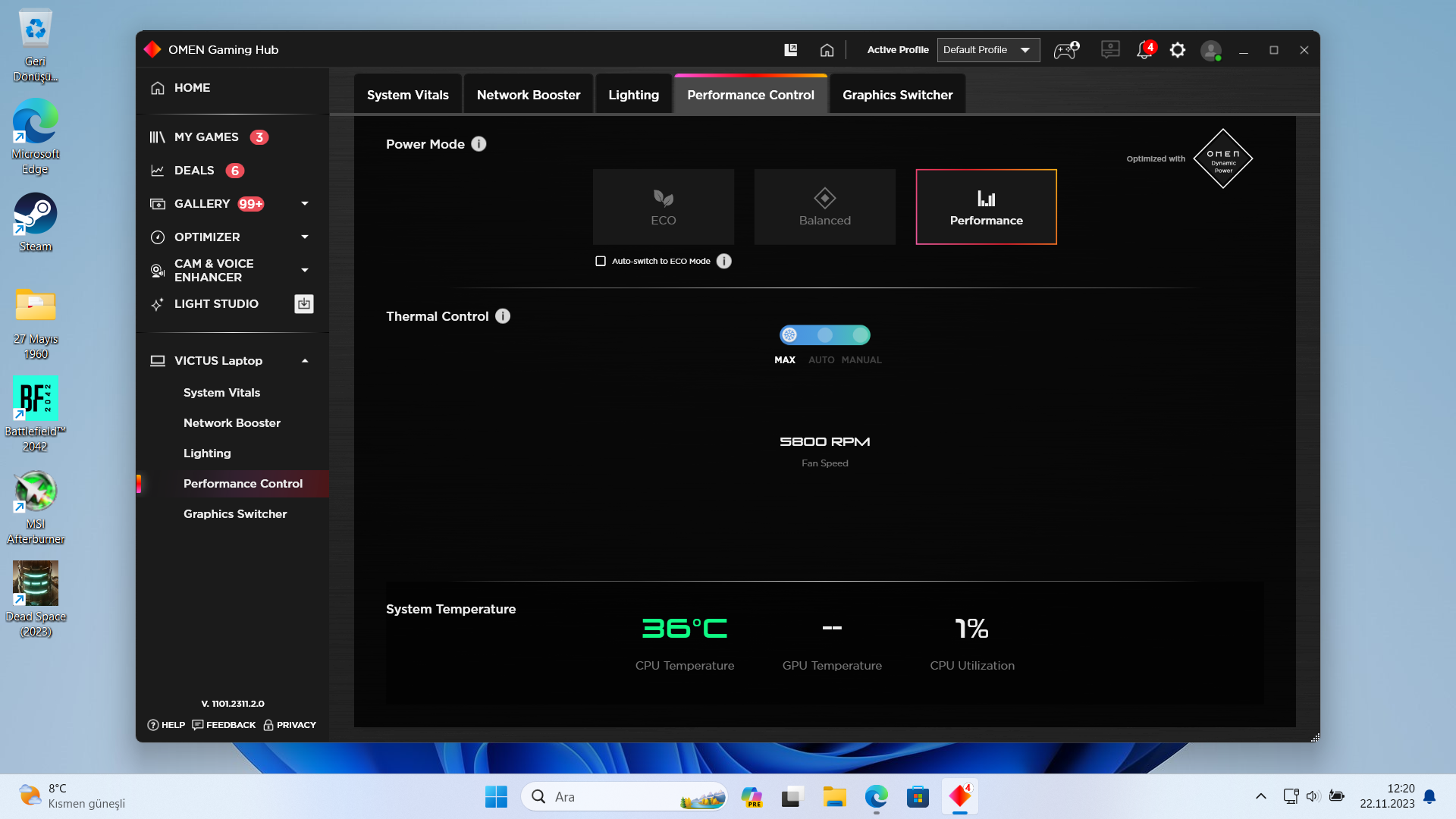Click the notifications bell icon
Image resolution: width=1456 pixels, height=819 pixels.
point(1144,51)
